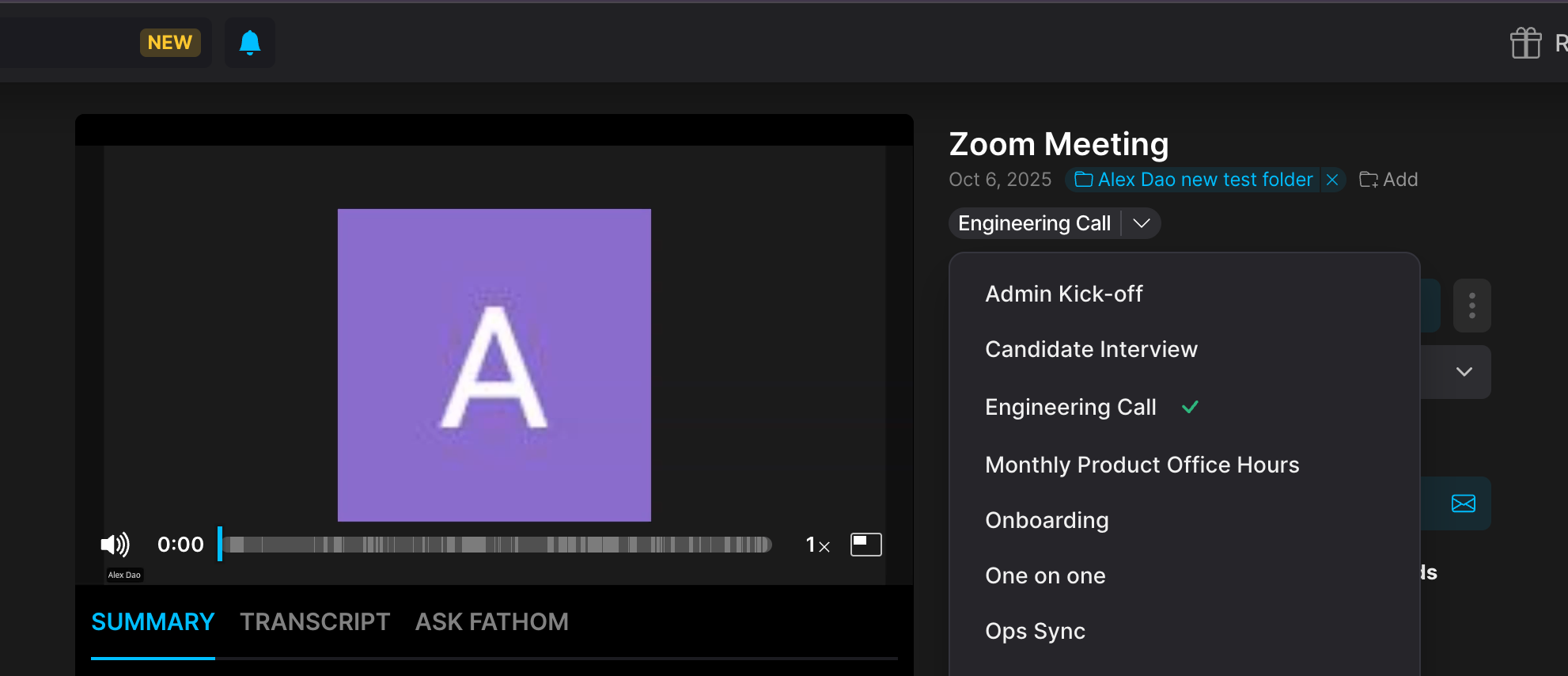Image resolution: width=1568 pixels, height=676 pixels.
Task: Open the Ask Fathom tab
Action: tap(491, 621)
